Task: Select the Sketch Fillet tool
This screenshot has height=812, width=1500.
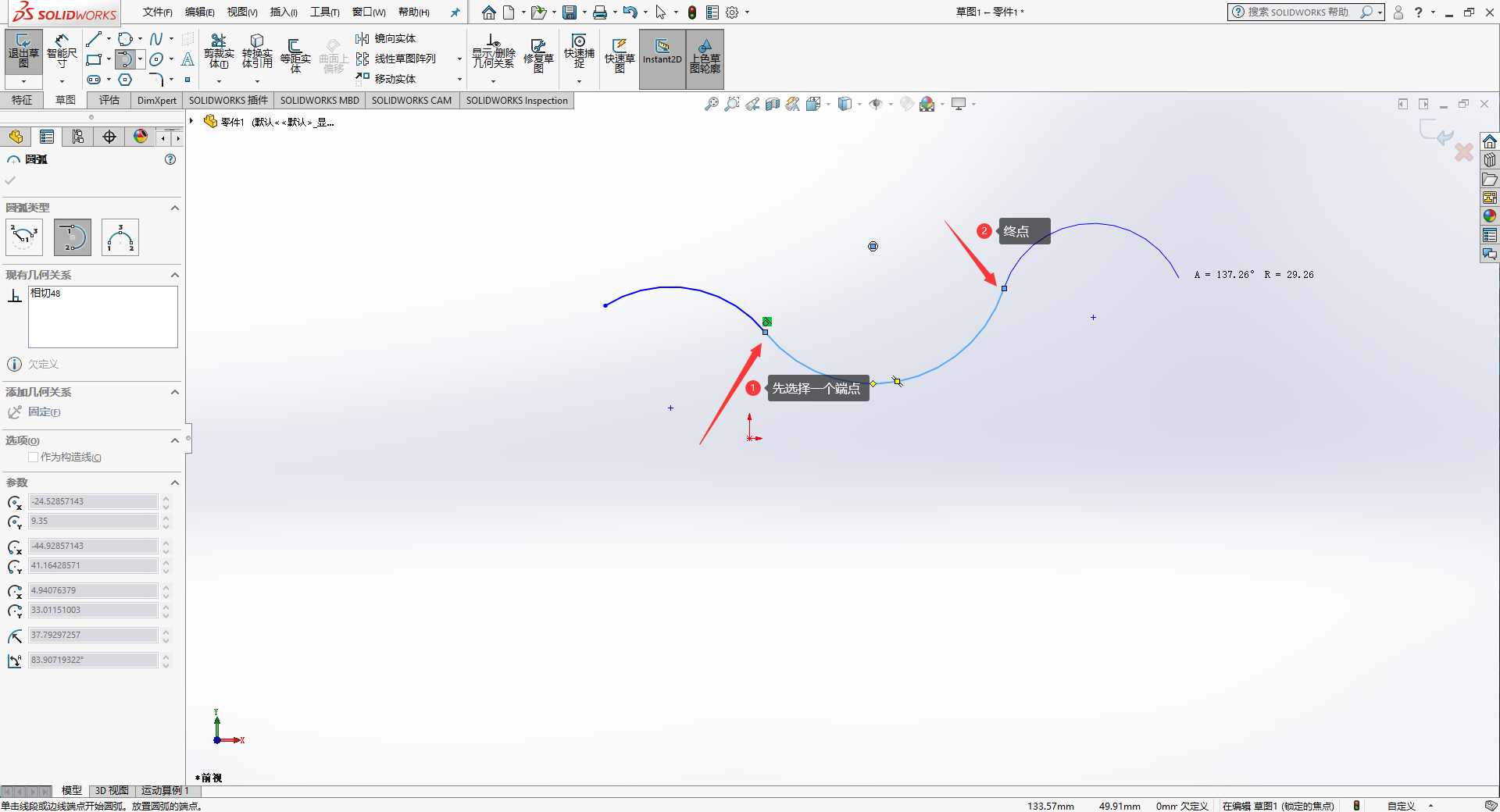Action: click(156, 80)
